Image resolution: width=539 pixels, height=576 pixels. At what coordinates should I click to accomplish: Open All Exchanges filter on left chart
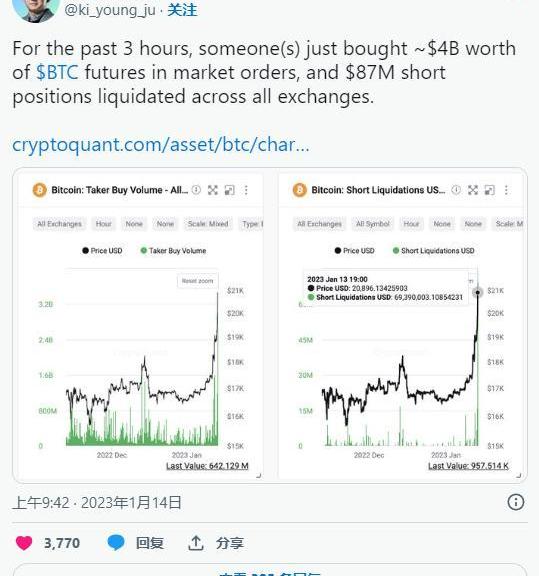click(60, 224)
